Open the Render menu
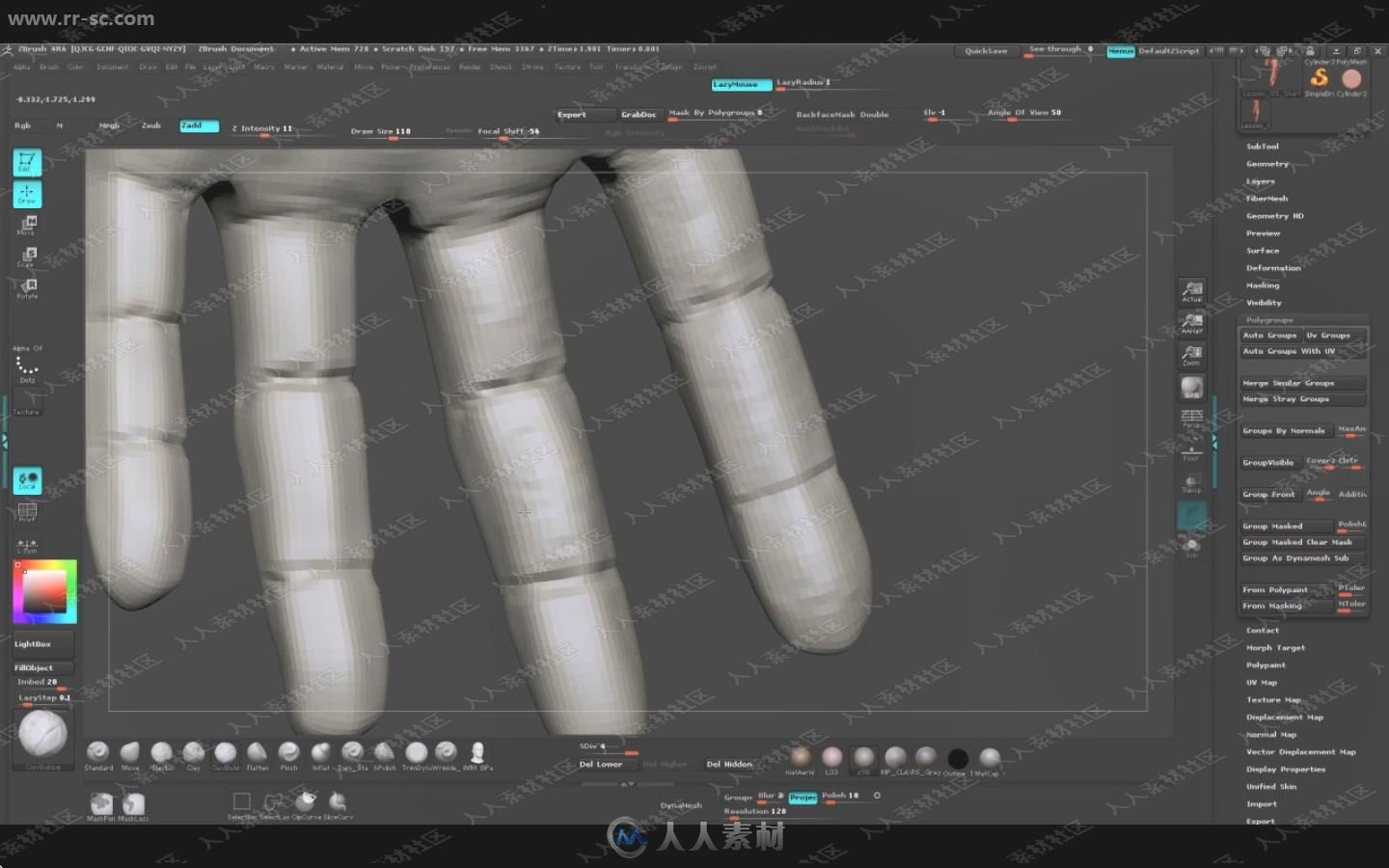The height and width of the screenshot is (868, 1389). click(x=470, y=68)
